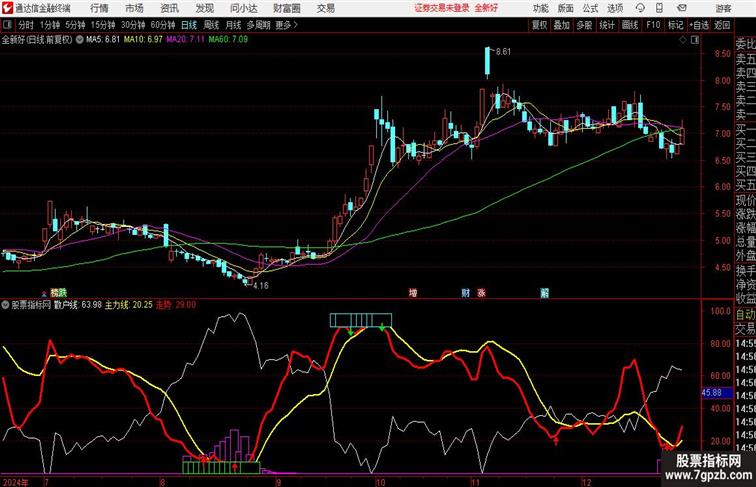
Task: Click the 全新好(日线 前复权) chart title
Action: click(37, 40)
